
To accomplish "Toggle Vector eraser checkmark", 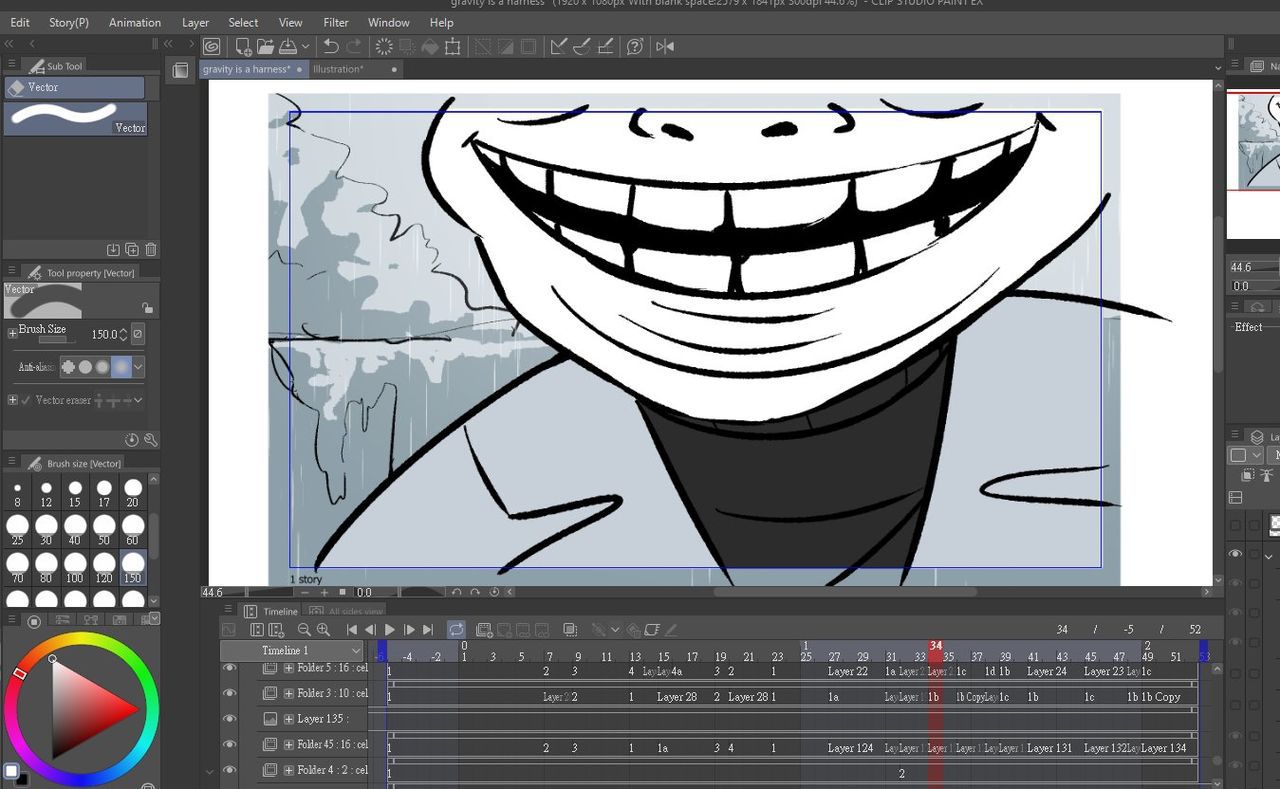I will tap(26, 400).
